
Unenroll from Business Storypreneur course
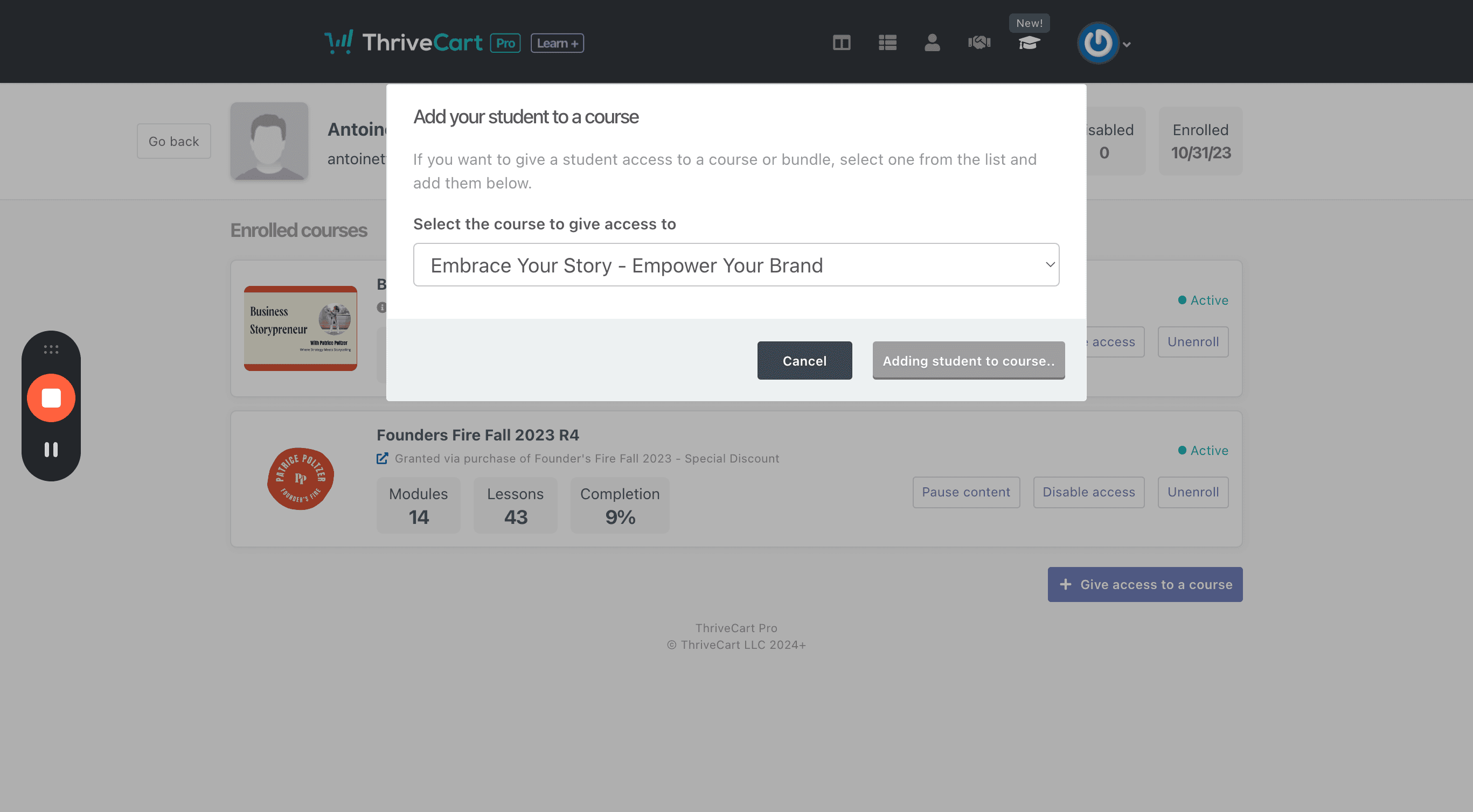1193,342
